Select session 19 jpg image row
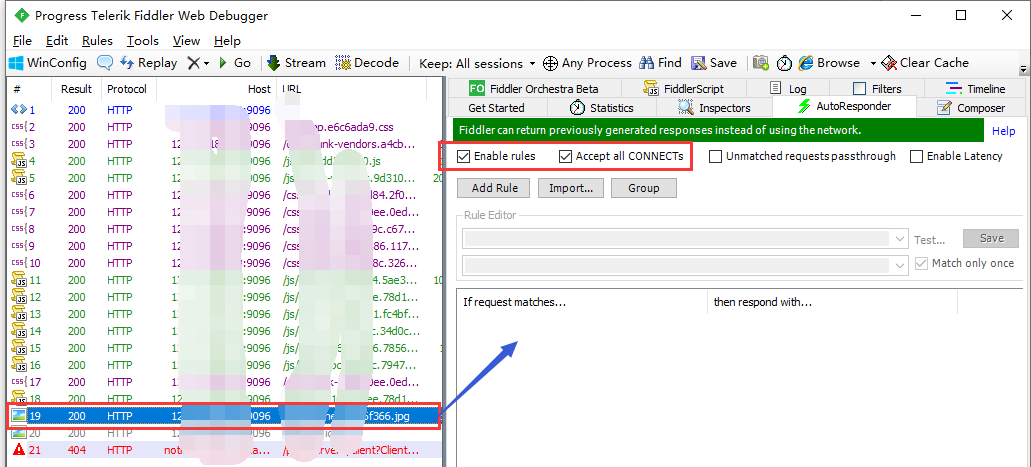This screenshot has width=1031, height=467. click(223, 416)
